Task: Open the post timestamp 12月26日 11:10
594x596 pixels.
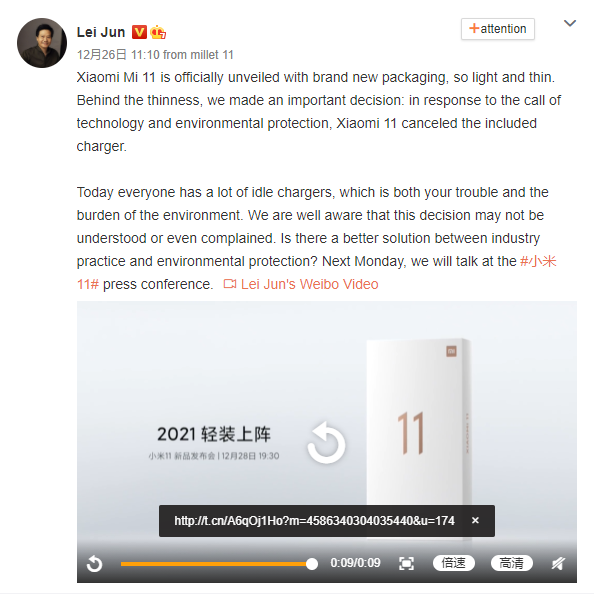Action: (x=118, y=55)
